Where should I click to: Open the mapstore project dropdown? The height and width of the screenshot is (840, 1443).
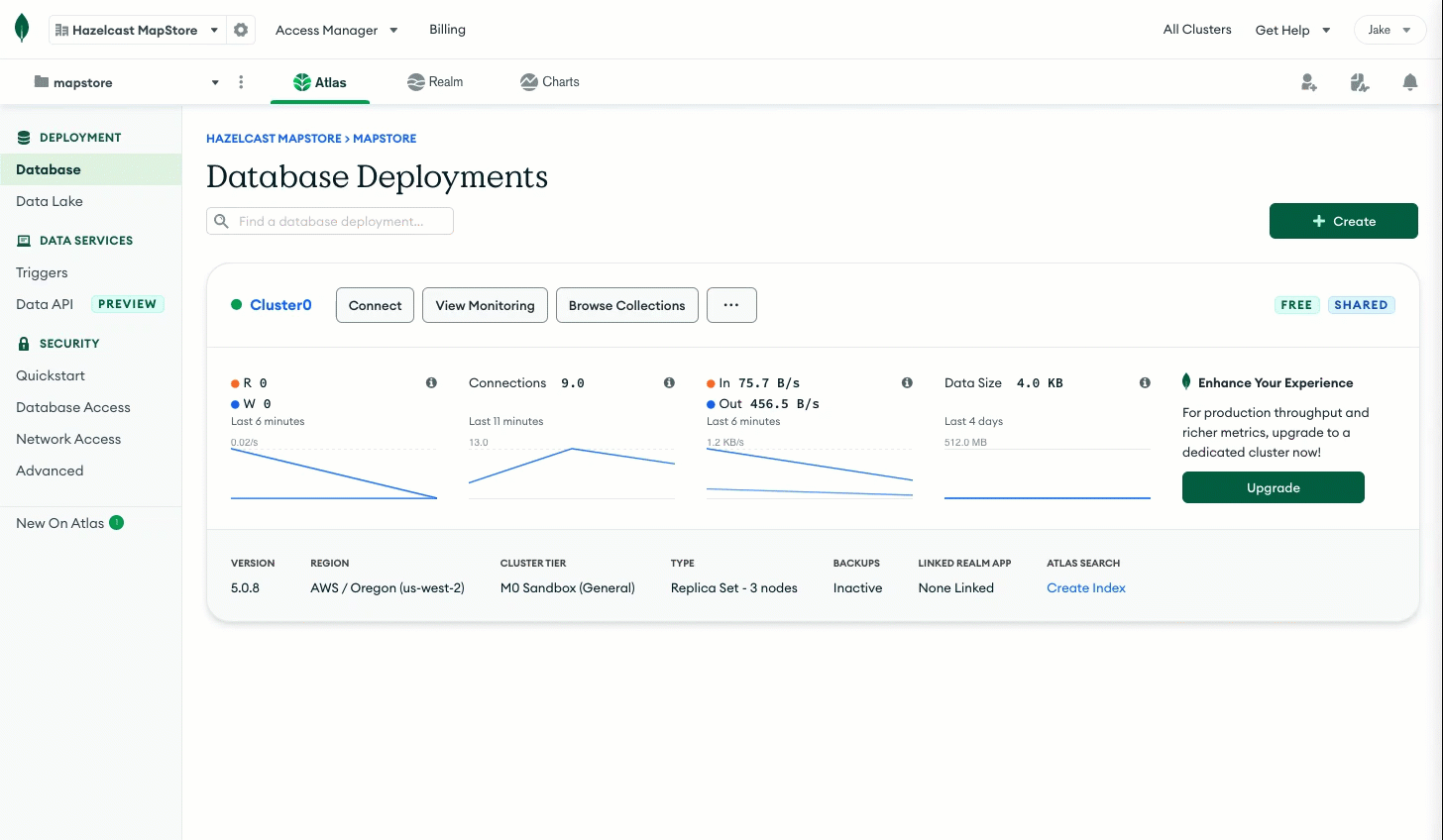[x=215, y=82]
